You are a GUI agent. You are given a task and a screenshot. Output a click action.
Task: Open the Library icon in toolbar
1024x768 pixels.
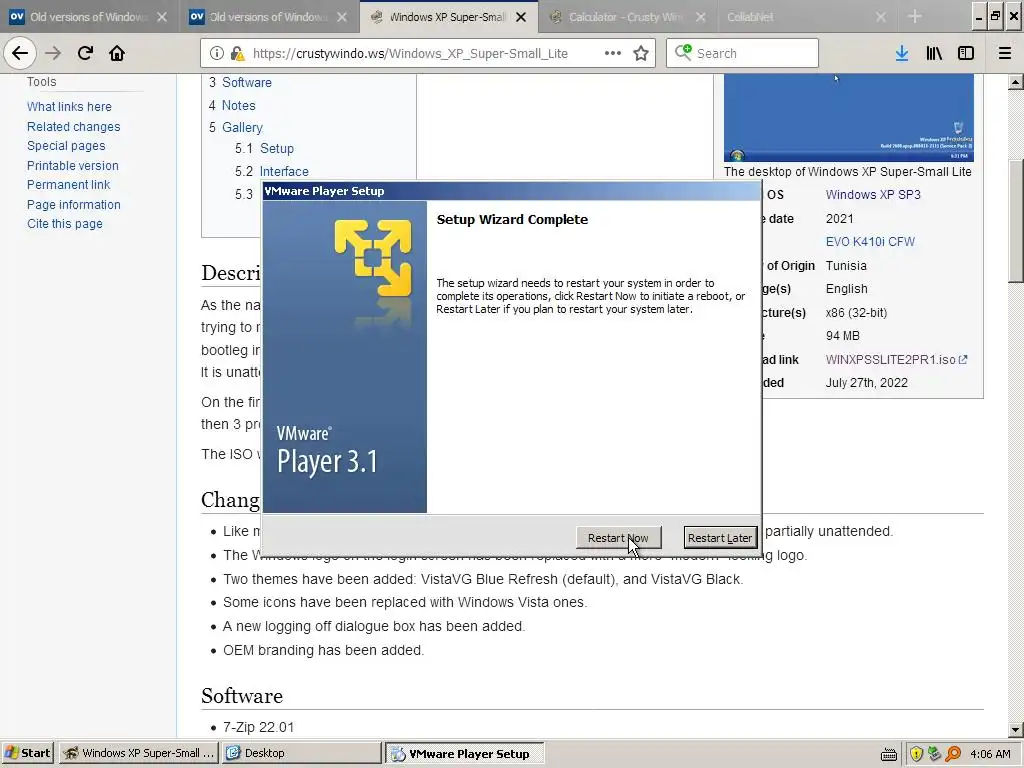tap(934, 54)
